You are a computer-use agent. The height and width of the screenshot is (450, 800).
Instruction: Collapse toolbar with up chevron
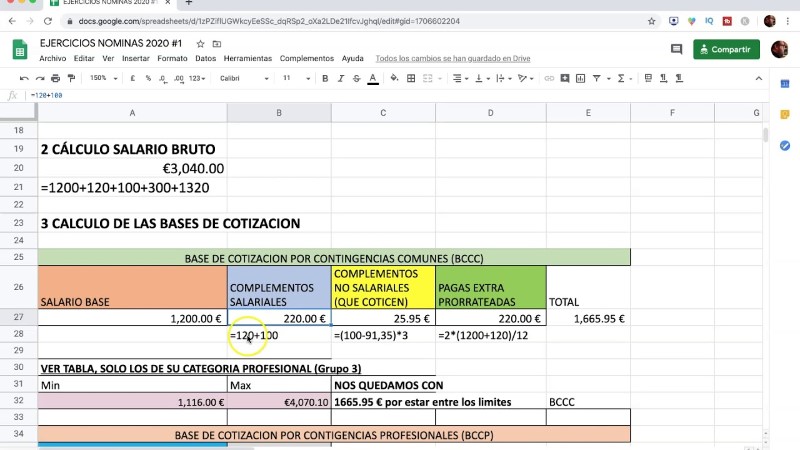pos(759,79)
